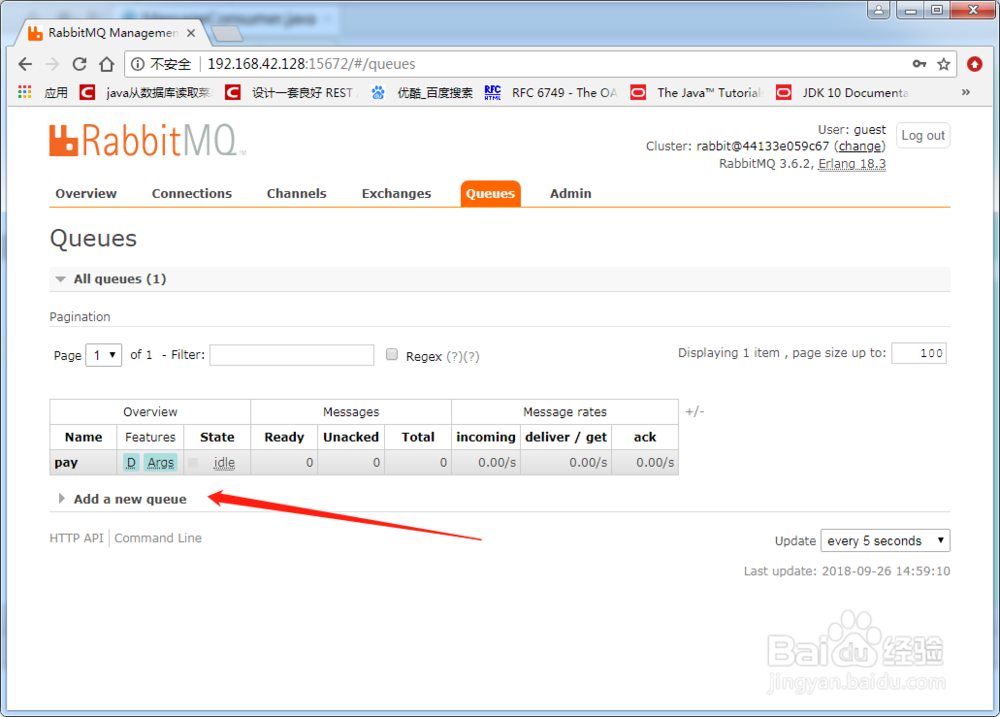Sort by Ready messages column

click(284, 437)
